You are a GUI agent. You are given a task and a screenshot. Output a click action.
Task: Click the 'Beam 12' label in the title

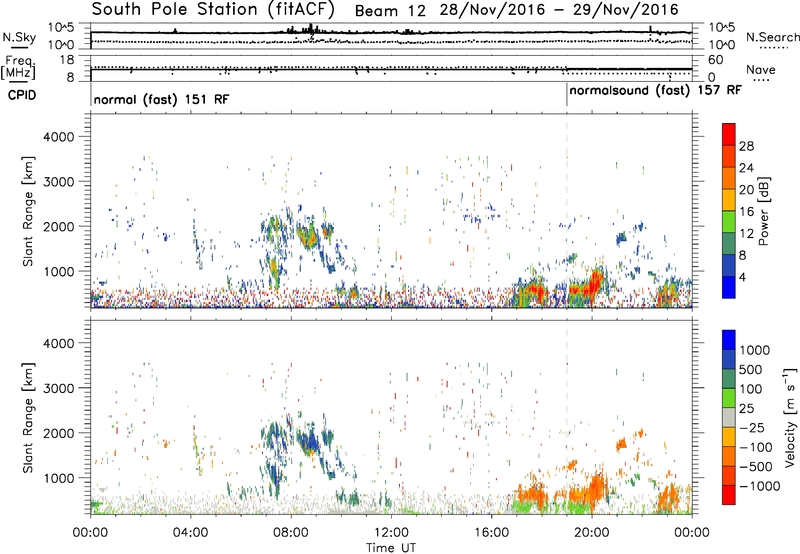(x=390, y=11)
